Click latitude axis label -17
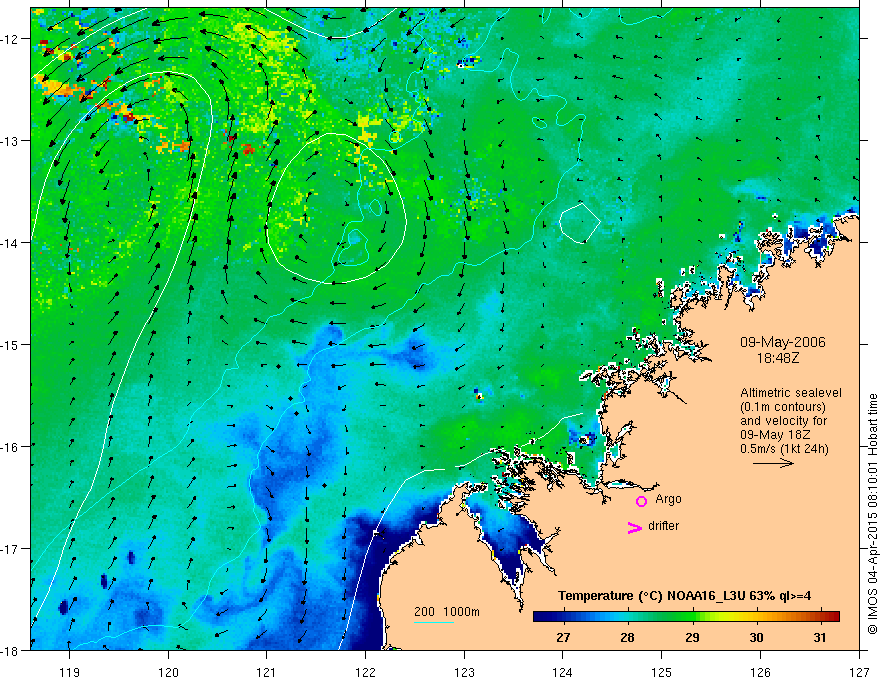 [x=9, y=549]
